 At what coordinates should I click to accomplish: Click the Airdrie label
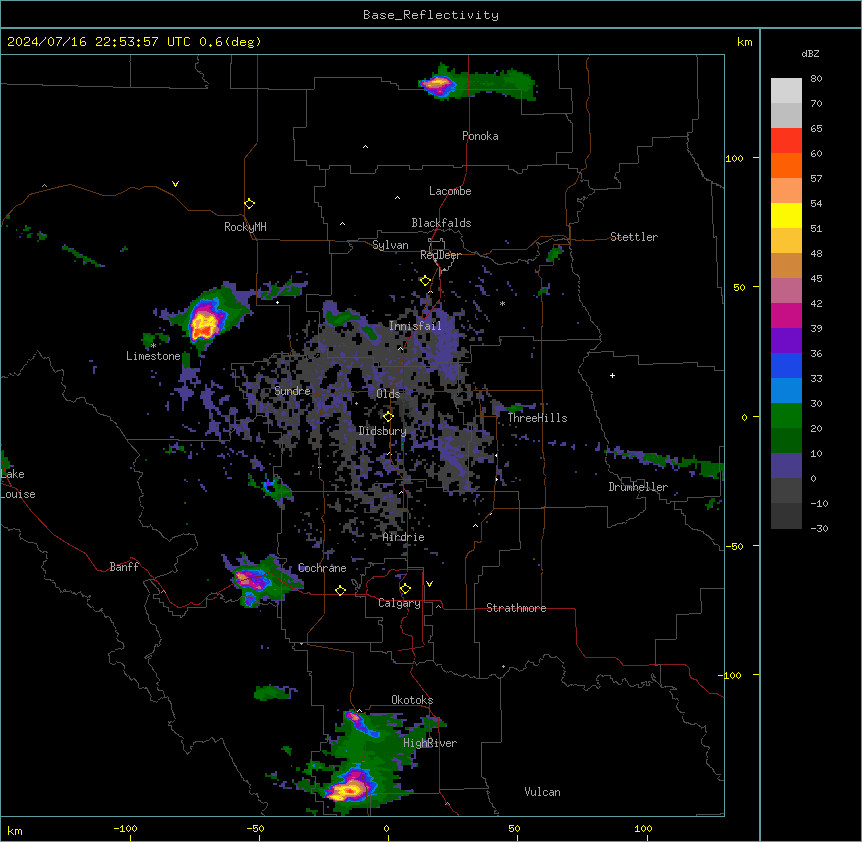pyautogui.click(x=403, y=537)
